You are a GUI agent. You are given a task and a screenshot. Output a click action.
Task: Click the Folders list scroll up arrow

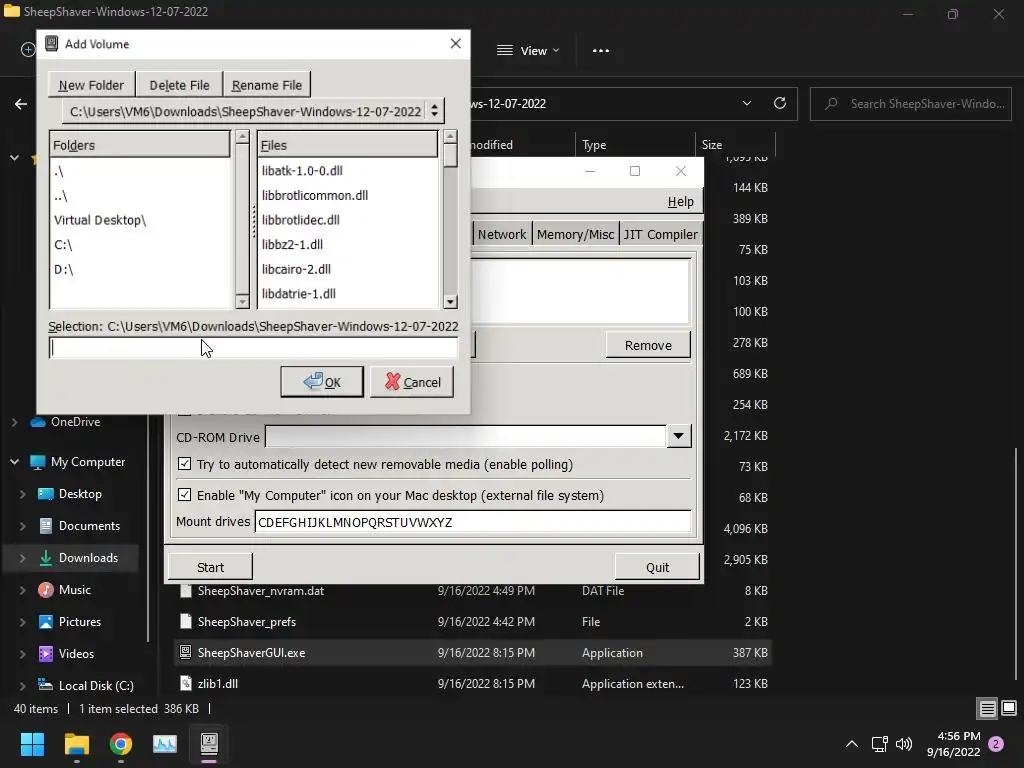tap(242, 136)
